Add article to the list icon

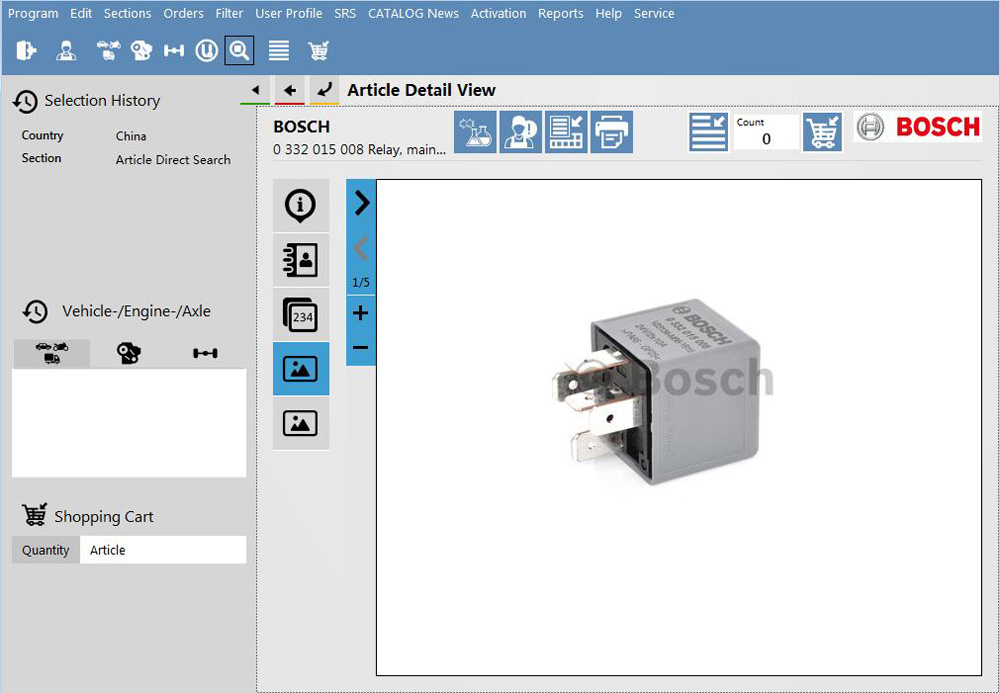(x=709, y=132)
